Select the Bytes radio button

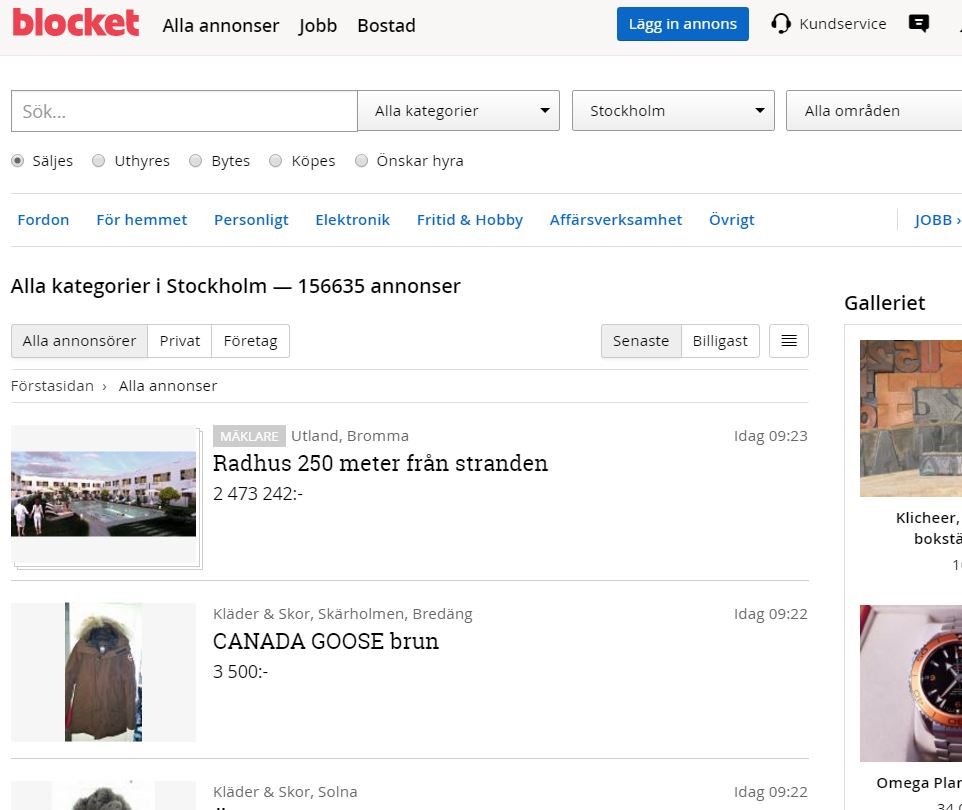[195, 161]
